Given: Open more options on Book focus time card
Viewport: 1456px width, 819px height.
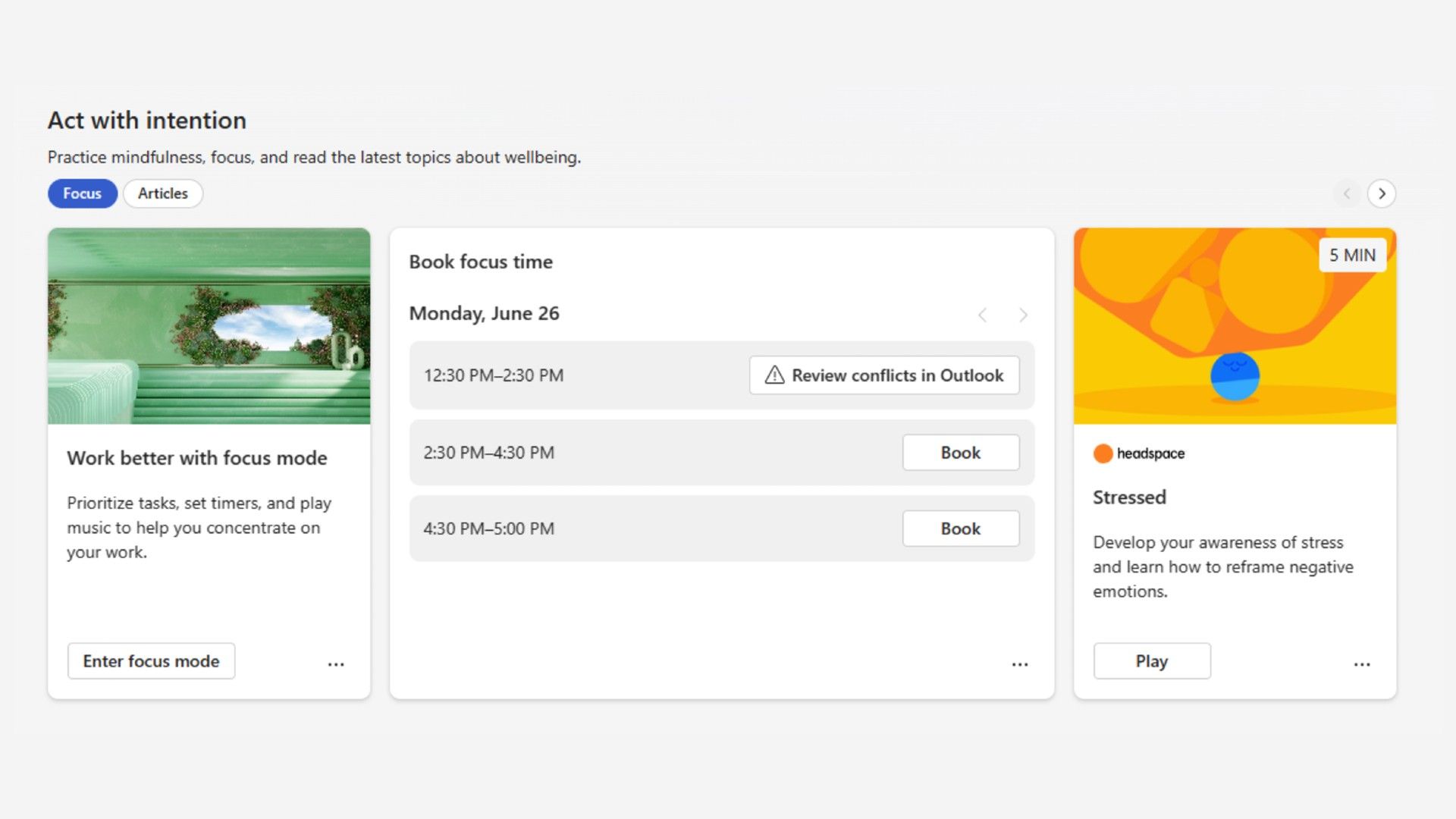Looking at the screenshot, I should tap(1020, 664).
